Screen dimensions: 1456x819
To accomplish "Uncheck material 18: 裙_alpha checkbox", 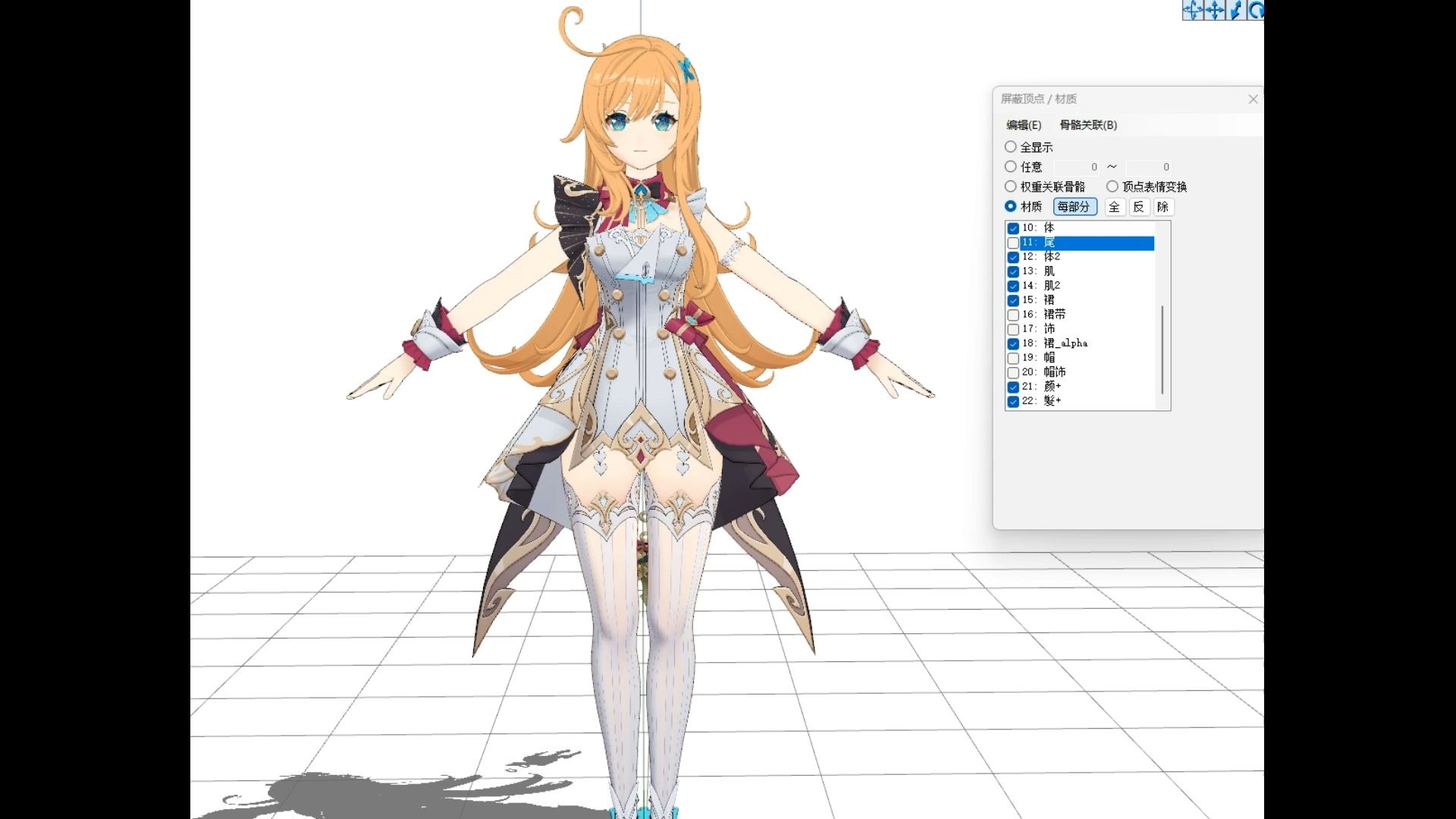I will [1013, 344].
